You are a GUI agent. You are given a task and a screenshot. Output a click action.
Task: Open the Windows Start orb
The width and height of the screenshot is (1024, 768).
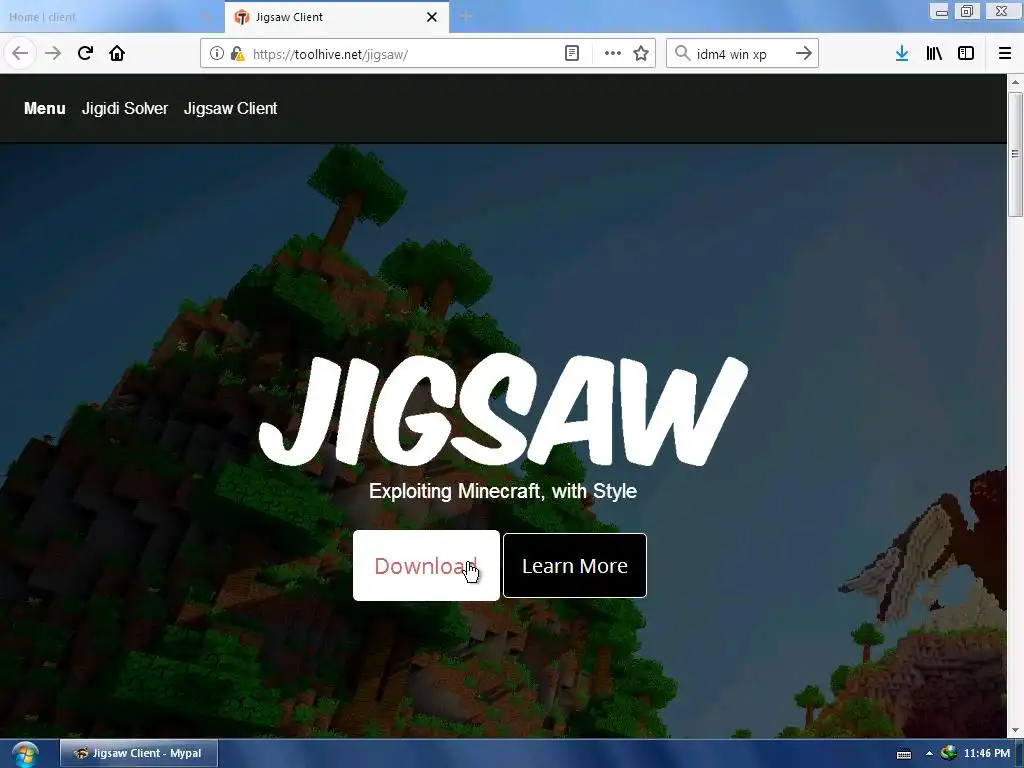point(25,754)
